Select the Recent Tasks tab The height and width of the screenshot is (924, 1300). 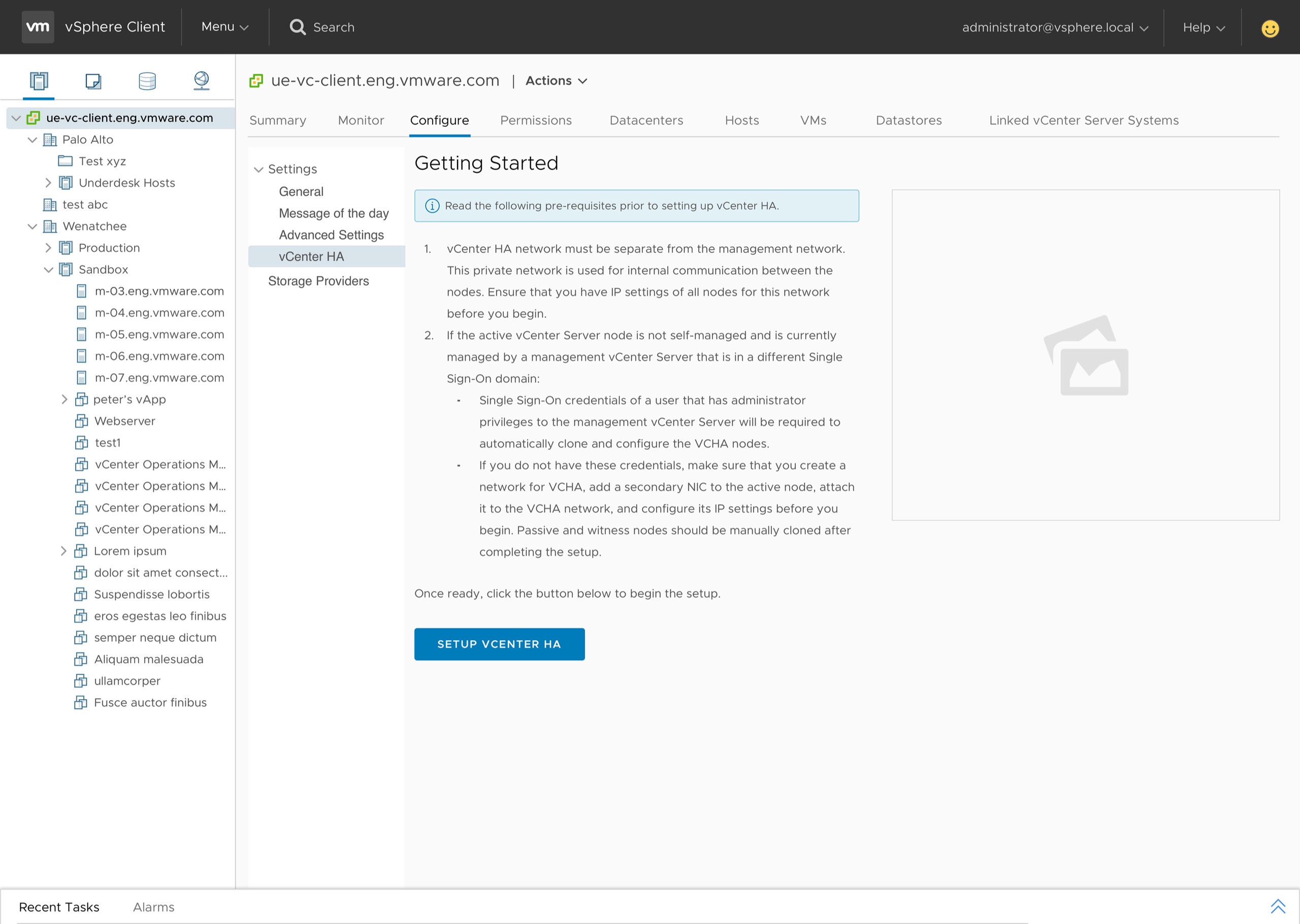59,907
